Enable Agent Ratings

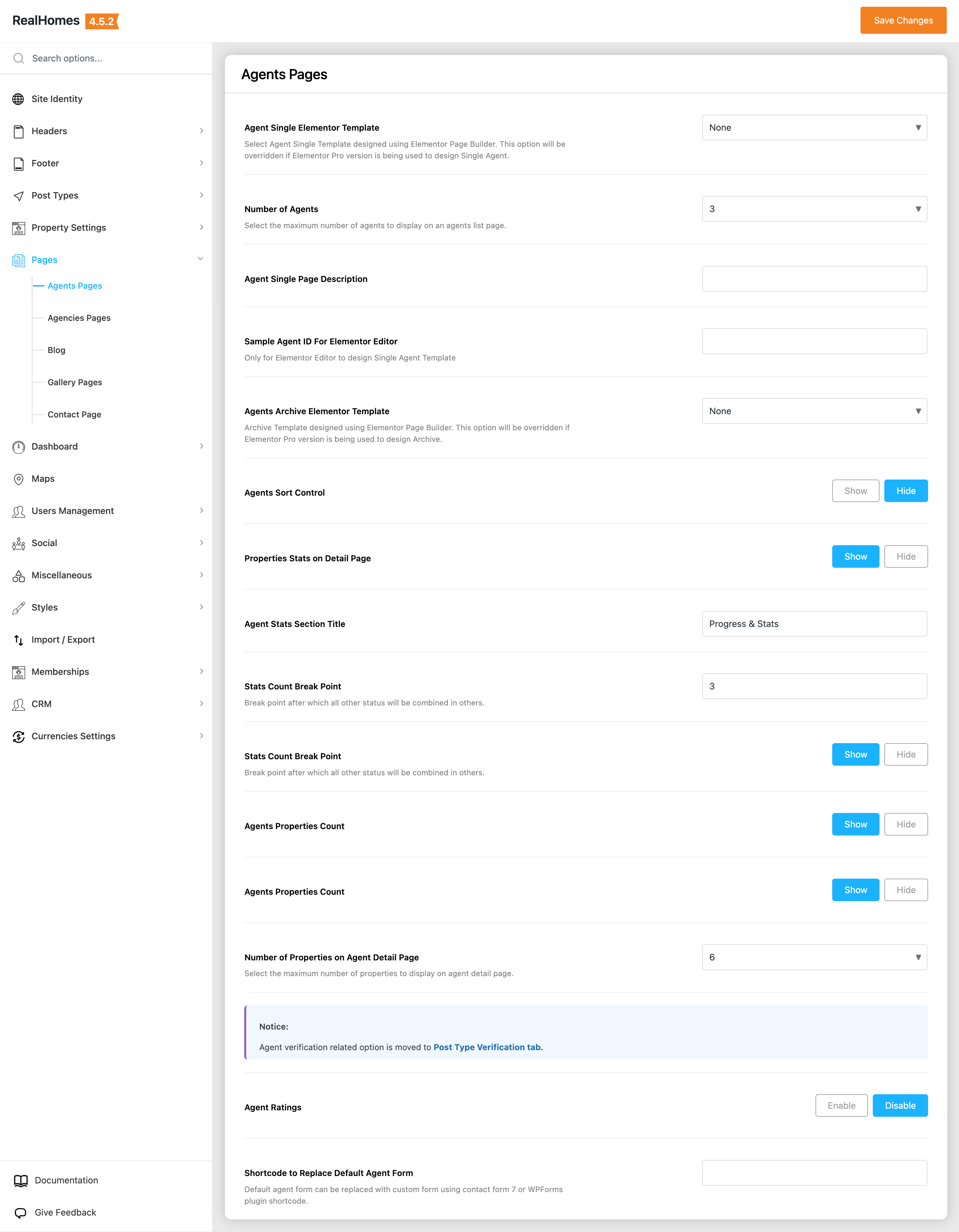point(841,1106)
